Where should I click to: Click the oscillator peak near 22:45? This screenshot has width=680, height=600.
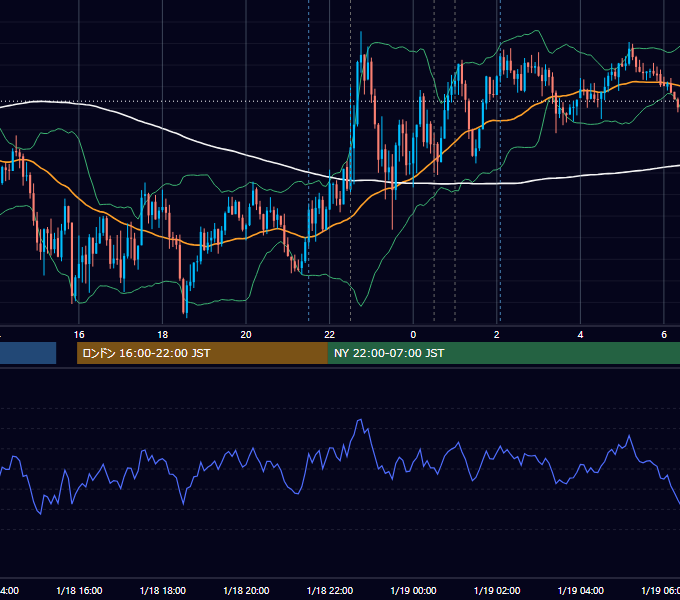tap(360, 420)
